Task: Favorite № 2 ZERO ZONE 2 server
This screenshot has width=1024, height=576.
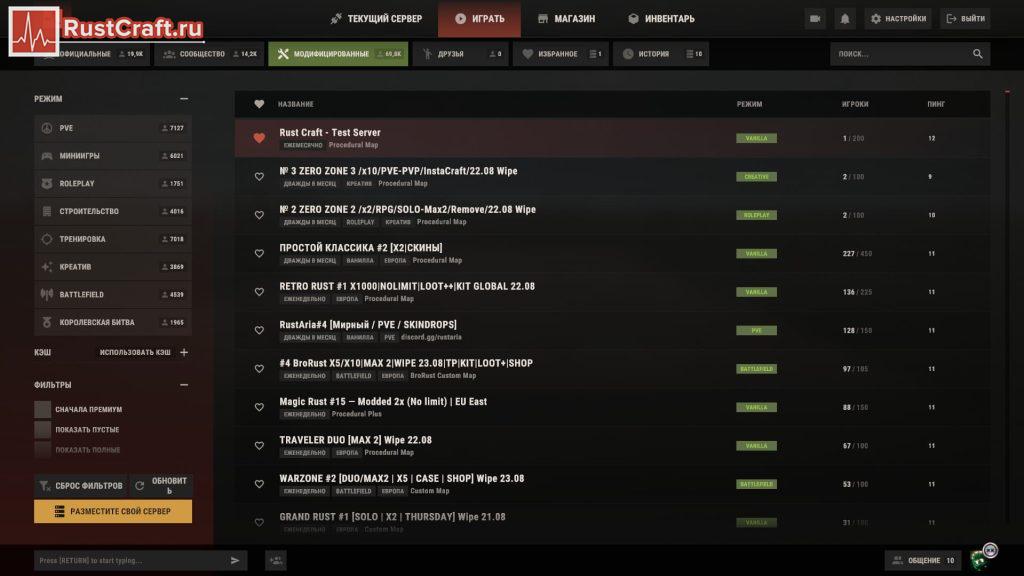Action: pyautogui.click(x=259, y=215)
